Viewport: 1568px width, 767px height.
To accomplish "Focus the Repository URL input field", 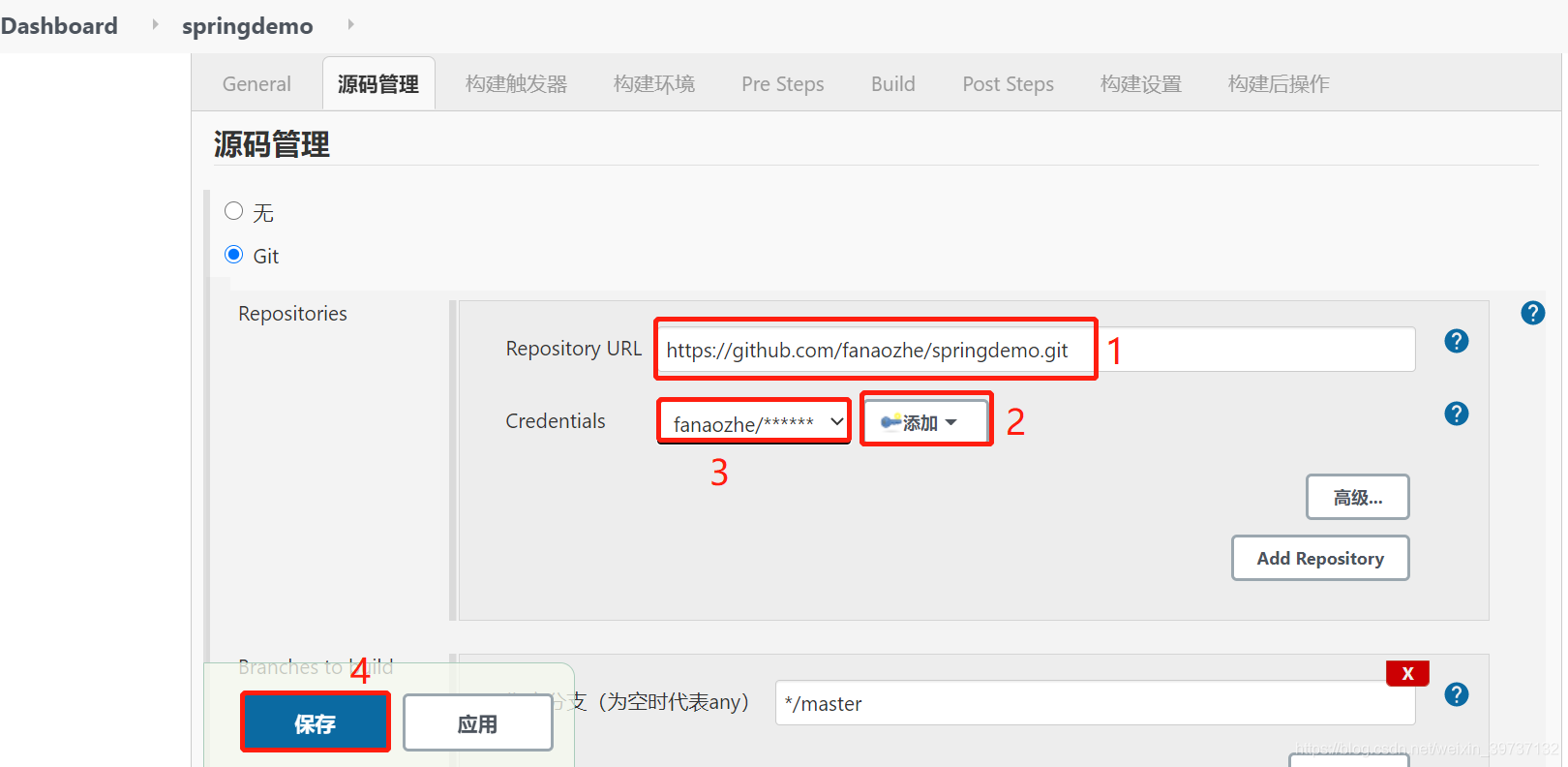I will 1036,349.
